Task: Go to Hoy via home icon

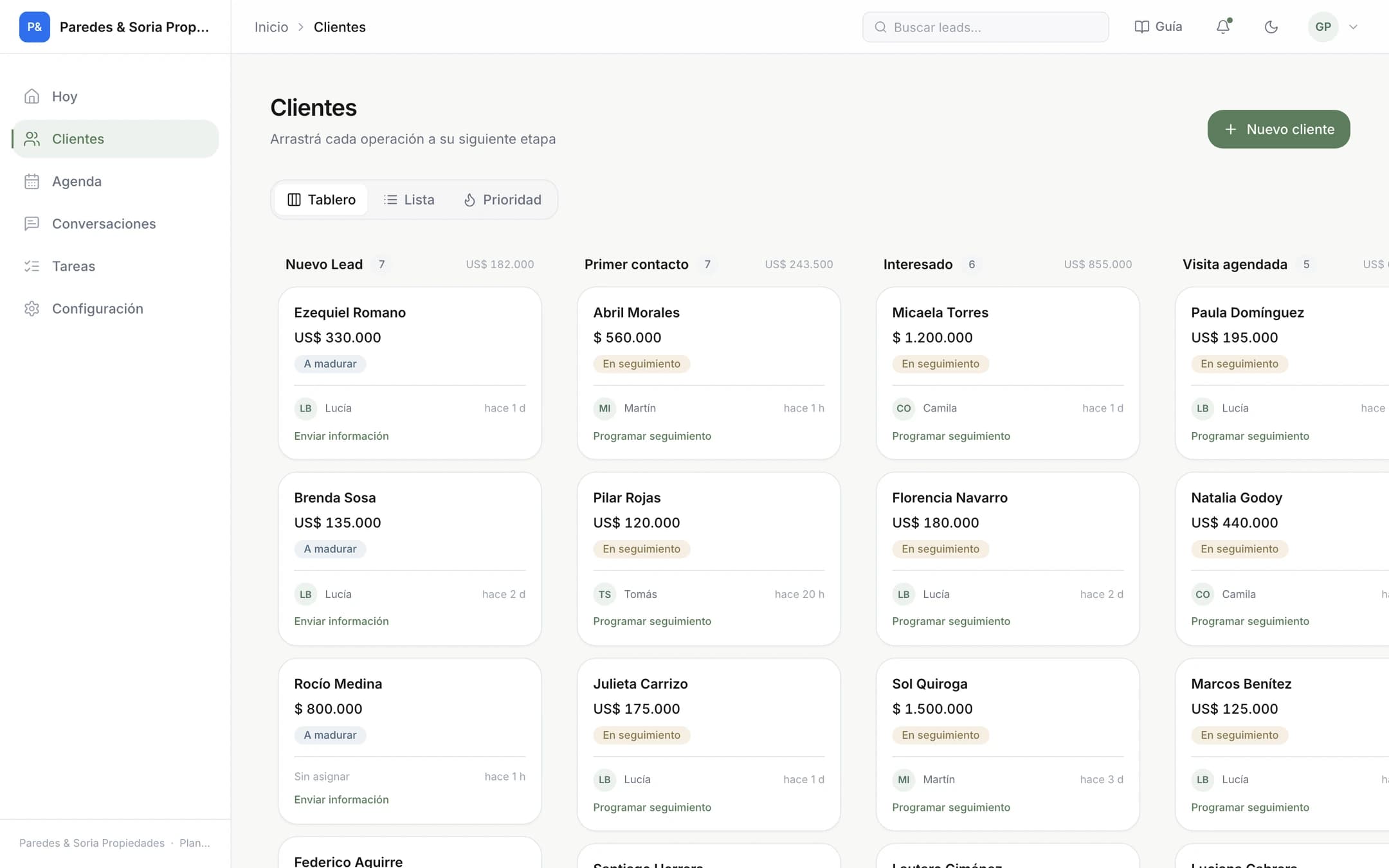Action: click(x=32, y=96)
